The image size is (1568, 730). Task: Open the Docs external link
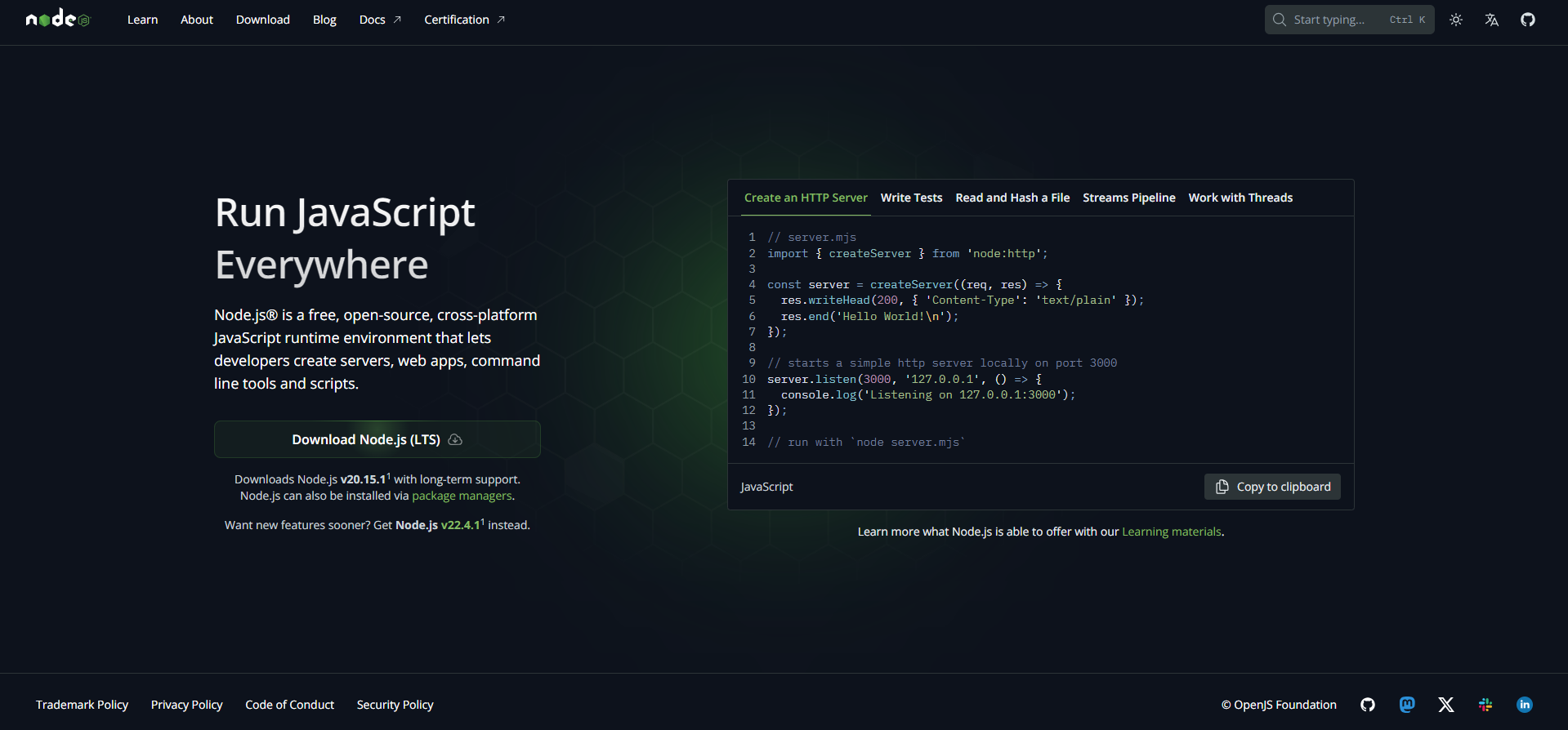[380, 20]
